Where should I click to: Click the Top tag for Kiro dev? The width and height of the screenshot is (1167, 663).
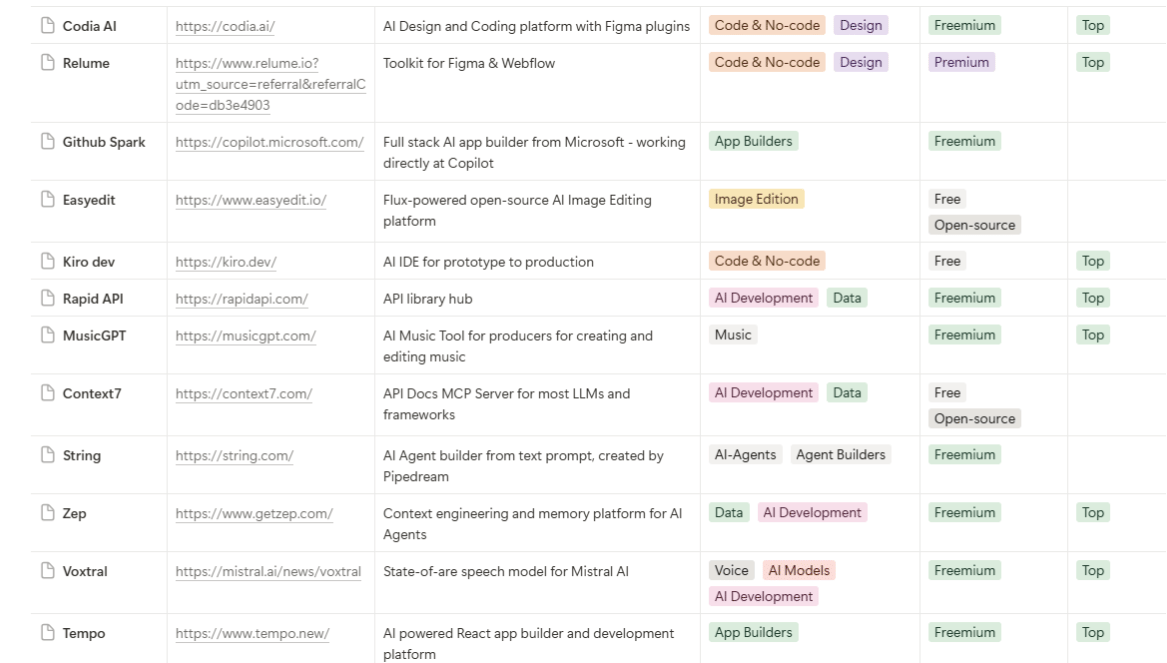(1092, 261)
